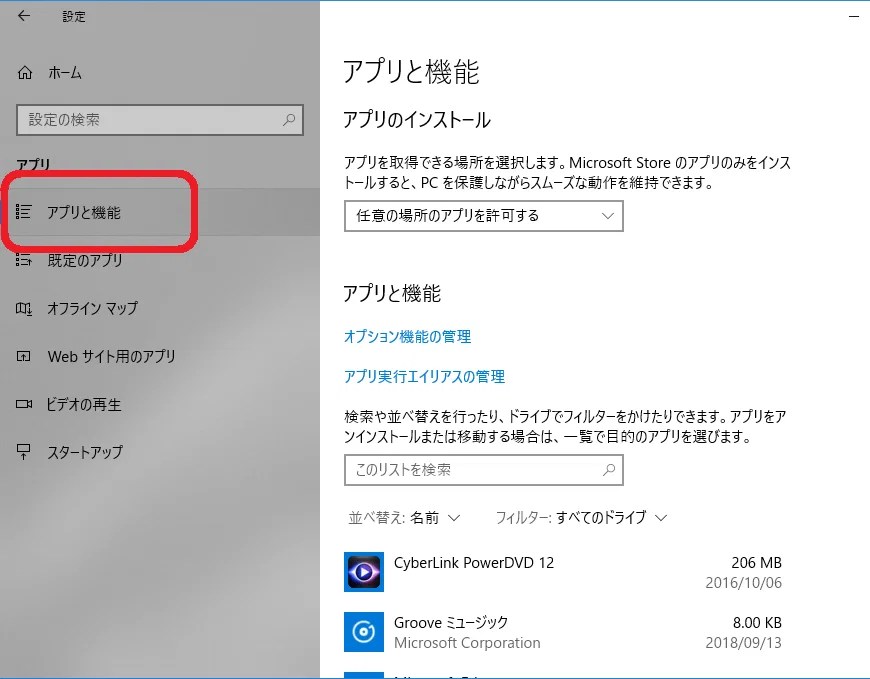The height and width of the screenshot is (679, 870).
Task: Focus the このリストを検索 field
Action: 484,470
